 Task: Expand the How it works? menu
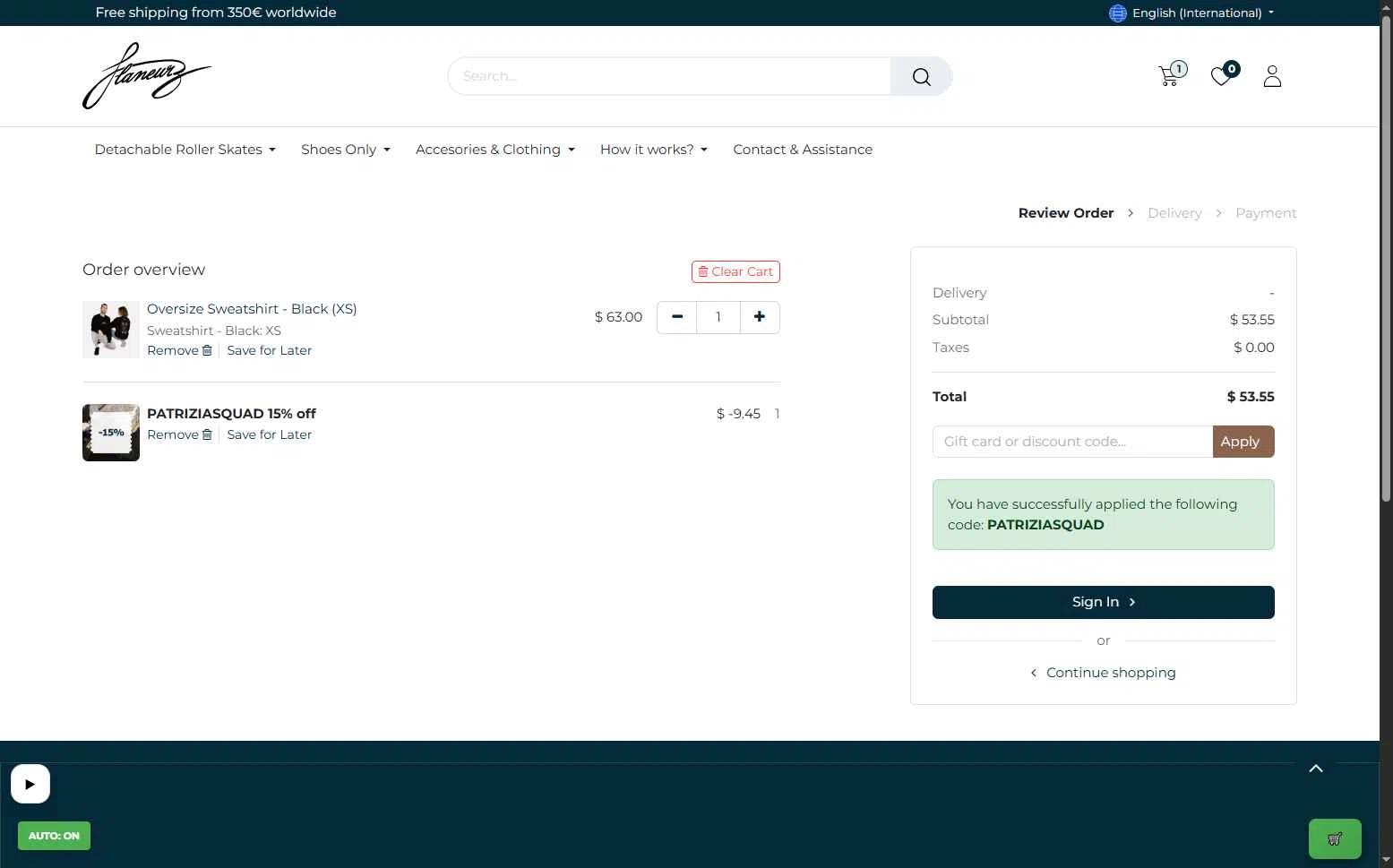point(654,150)
